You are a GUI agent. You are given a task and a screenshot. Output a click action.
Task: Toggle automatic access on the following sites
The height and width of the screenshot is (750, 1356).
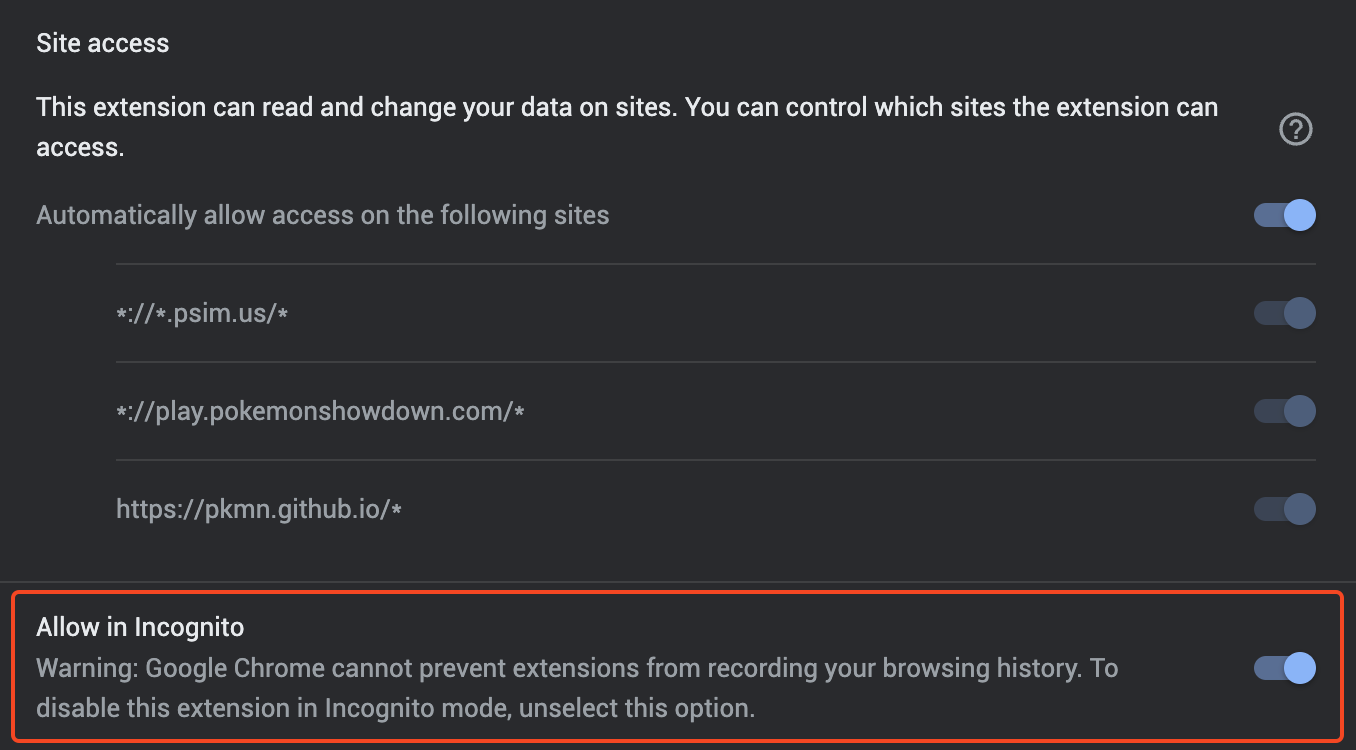pyautogui.click(x=1285, y=215)
